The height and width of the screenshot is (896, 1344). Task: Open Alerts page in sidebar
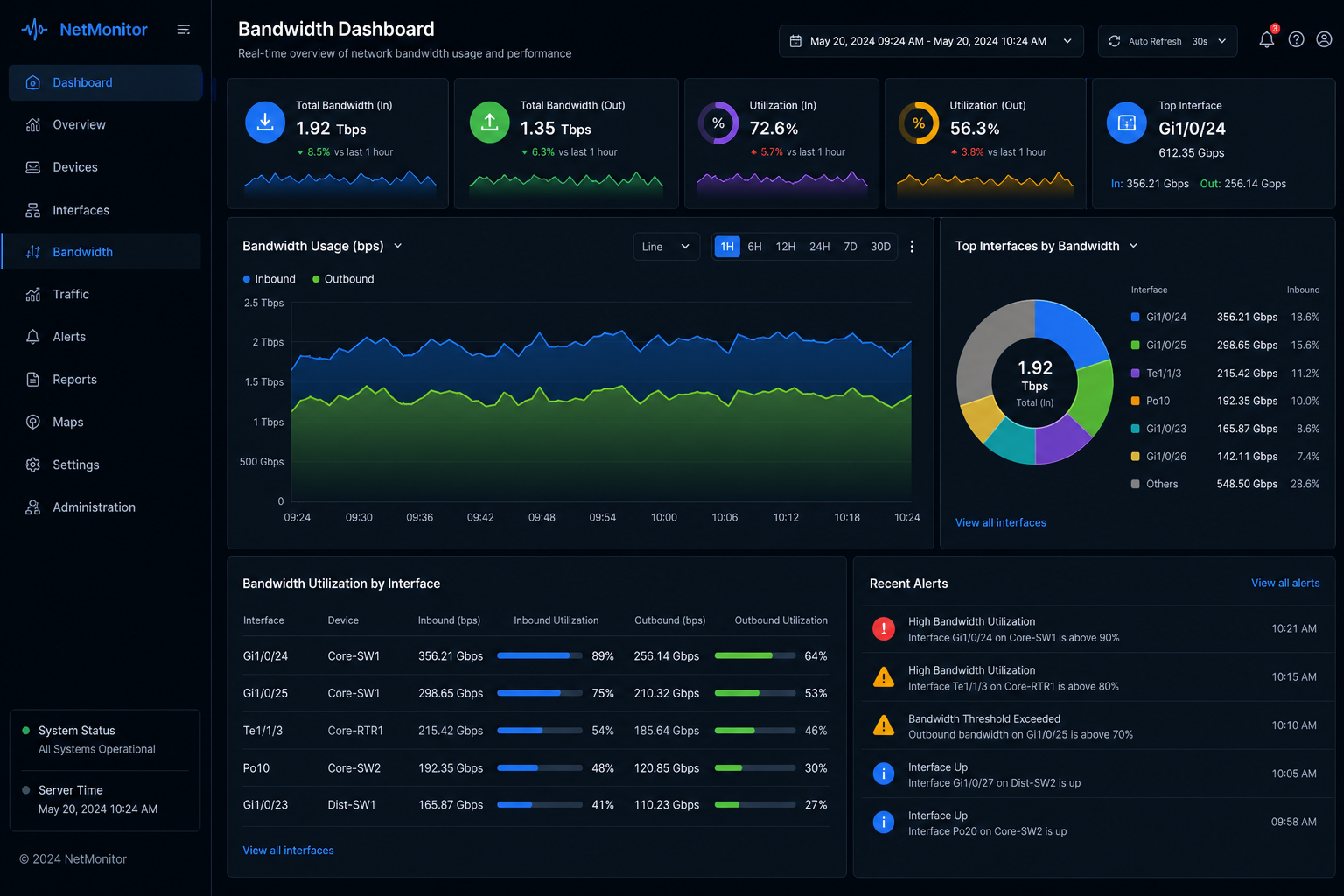click(x=105, y=337)
